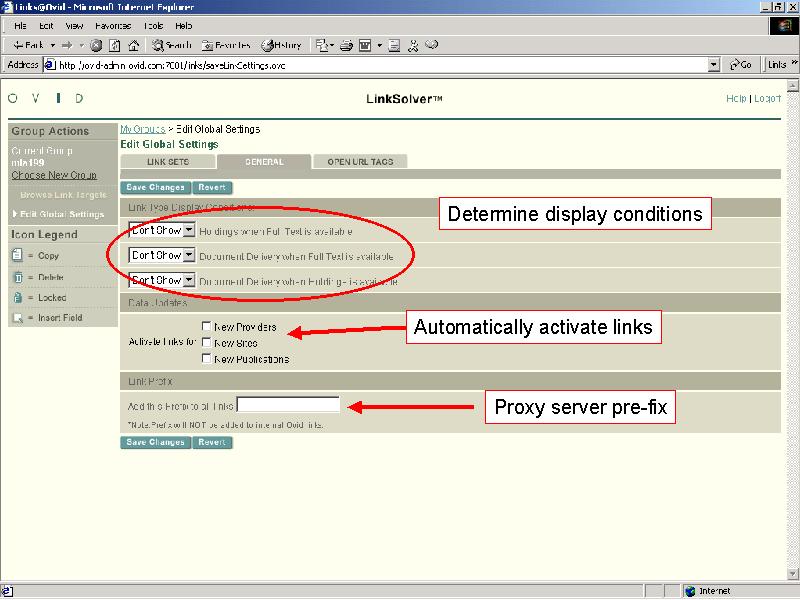The height and width of the screenshot is (600, 800).
Task: Click Revert button below the tabs
Action: tap(212, 188)
